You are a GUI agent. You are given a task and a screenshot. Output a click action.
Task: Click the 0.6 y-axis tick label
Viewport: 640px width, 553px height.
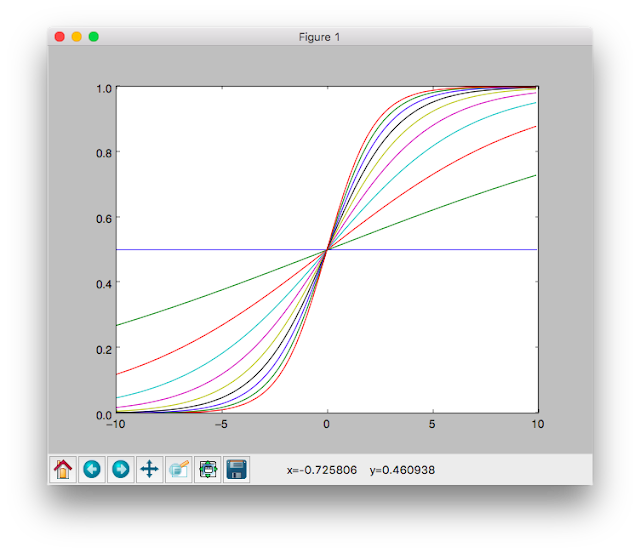pos(104,219)
